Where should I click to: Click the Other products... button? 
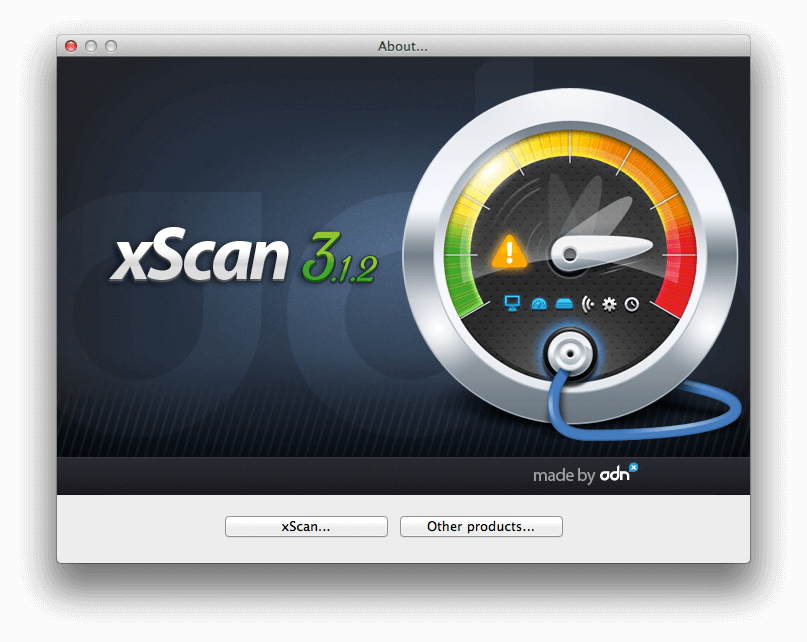(x=481, y=526)
